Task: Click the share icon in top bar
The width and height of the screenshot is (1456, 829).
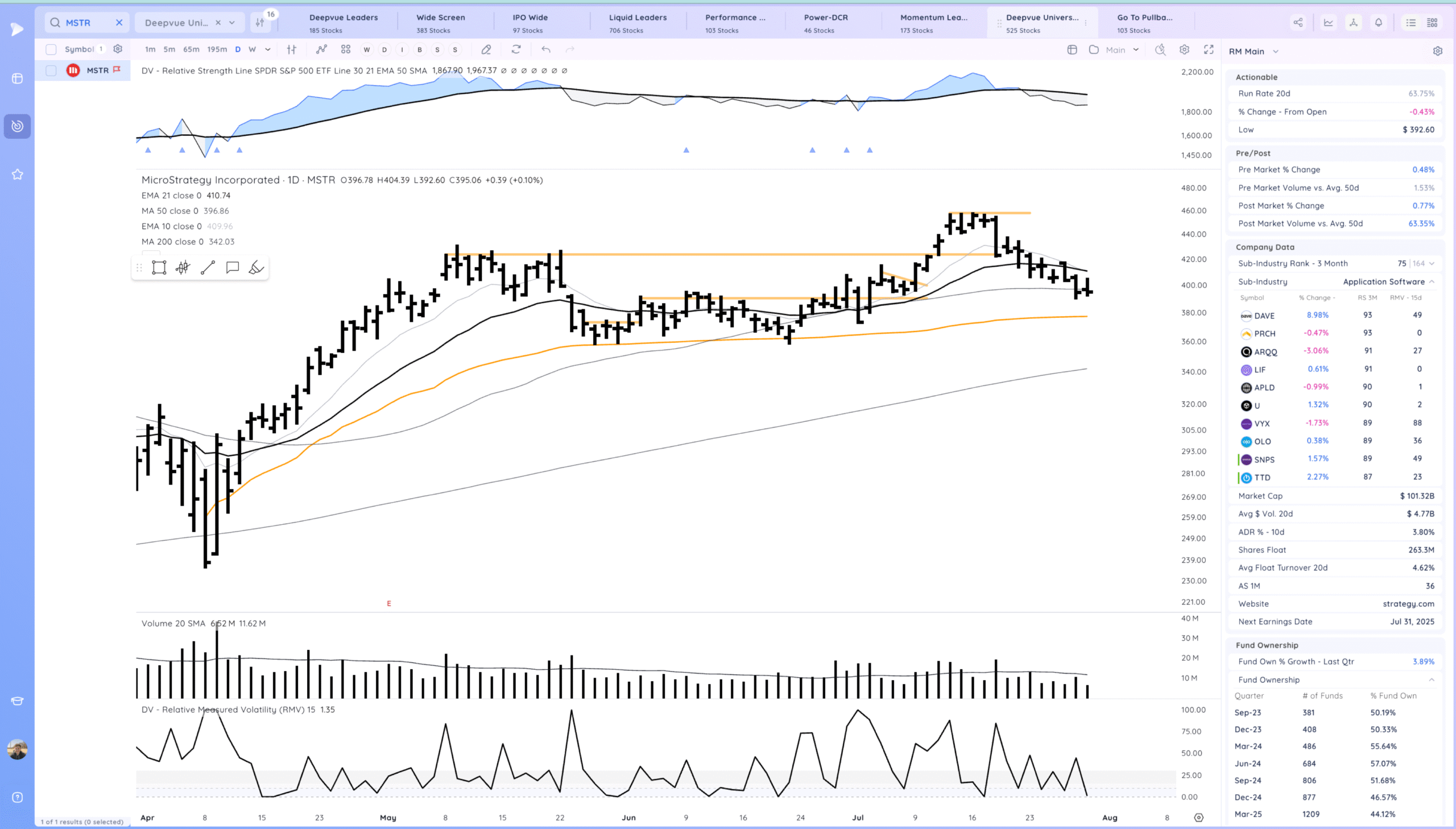Action: (1298, 23)
